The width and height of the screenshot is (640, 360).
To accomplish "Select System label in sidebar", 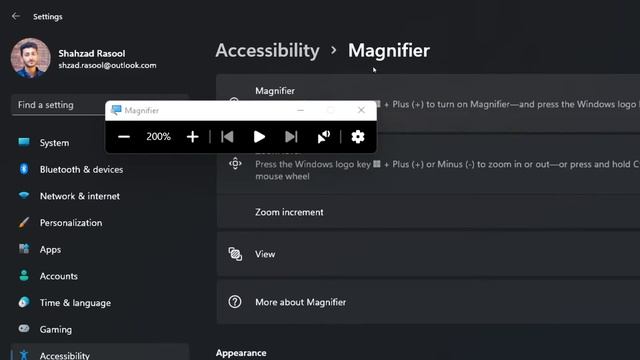I will pyautogui.click(x=54, y=143).
